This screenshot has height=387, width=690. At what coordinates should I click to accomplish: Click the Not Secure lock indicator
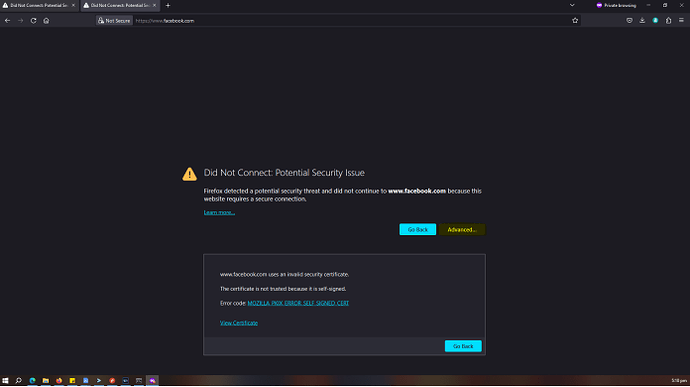pyautogui.click(x=114, y=21)
